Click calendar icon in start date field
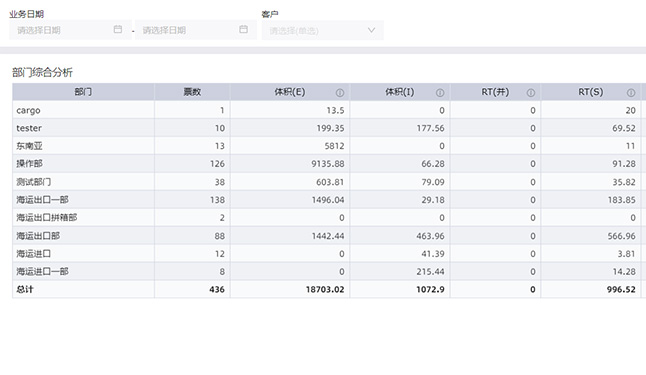 click(118, 29)
